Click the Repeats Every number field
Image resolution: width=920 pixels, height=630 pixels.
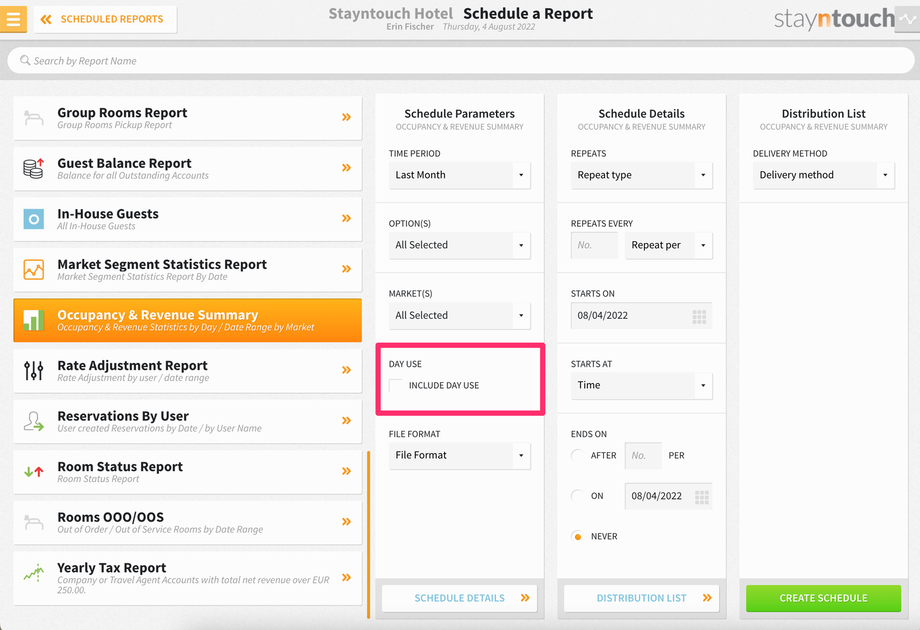pos(594,245)
